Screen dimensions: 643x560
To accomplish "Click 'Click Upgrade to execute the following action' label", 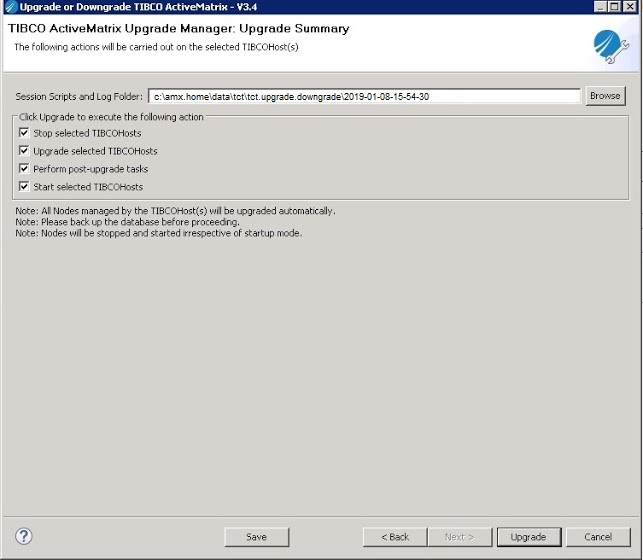I will point(111,117).
